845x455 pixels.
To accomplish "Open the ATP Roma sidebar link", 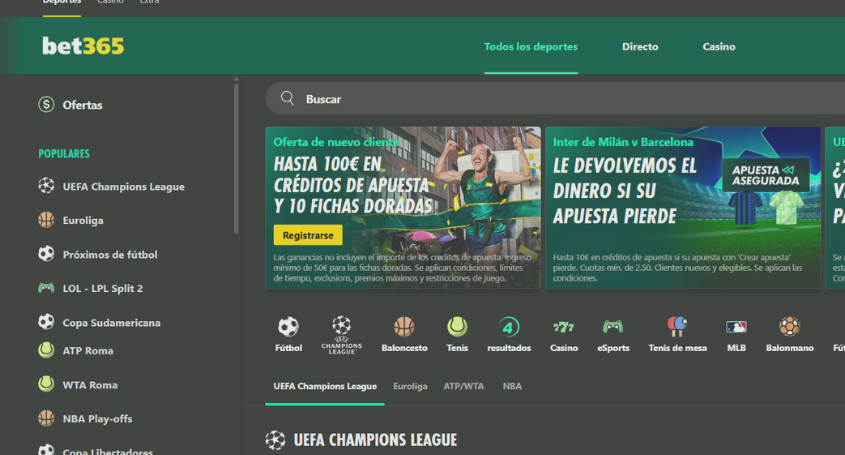I will (88, 350).
